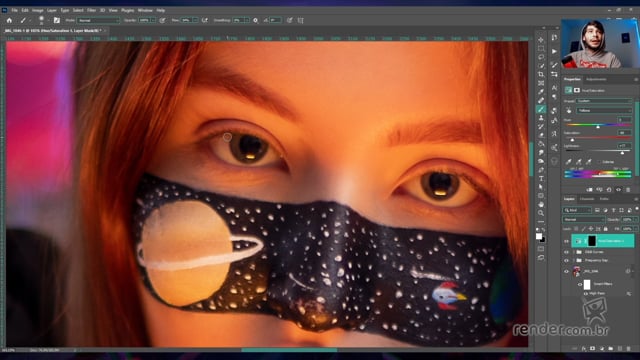
Task: Hide the High Pass filter
Action: (x=586, y=293)
